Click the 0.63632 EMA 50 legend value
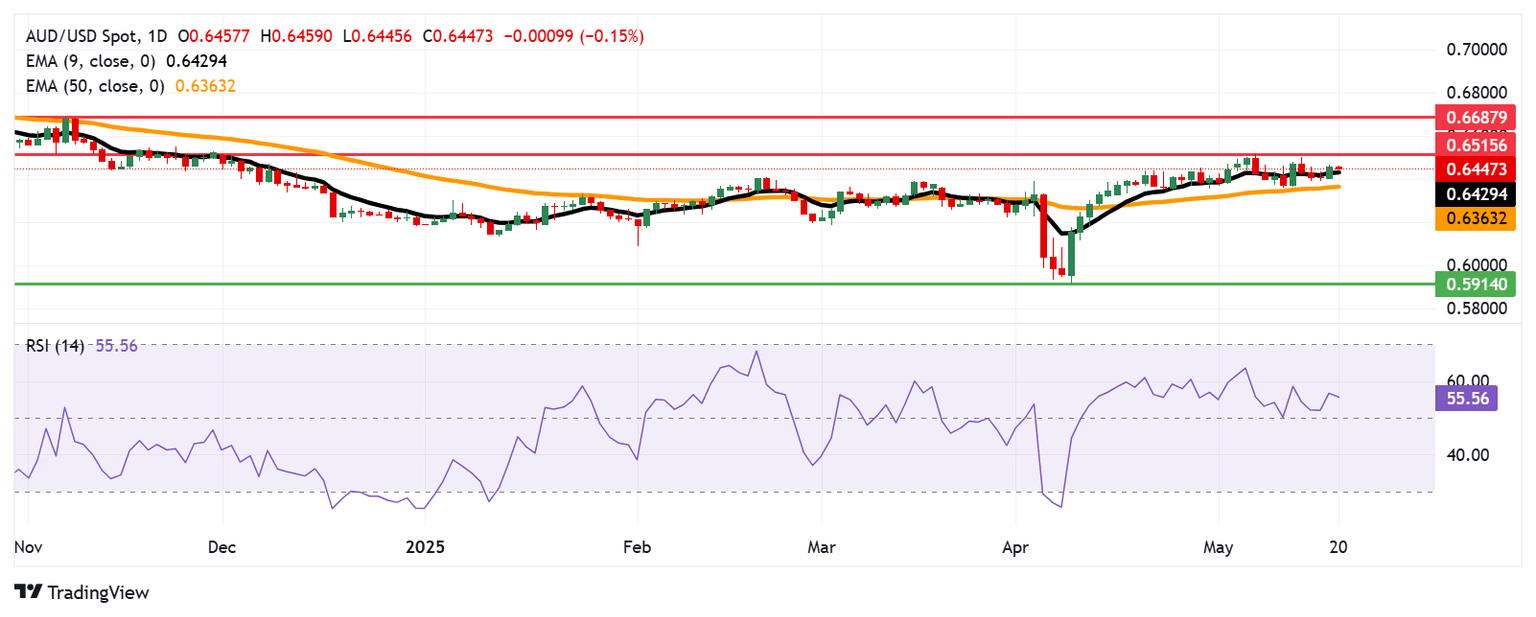 [206, 86]
